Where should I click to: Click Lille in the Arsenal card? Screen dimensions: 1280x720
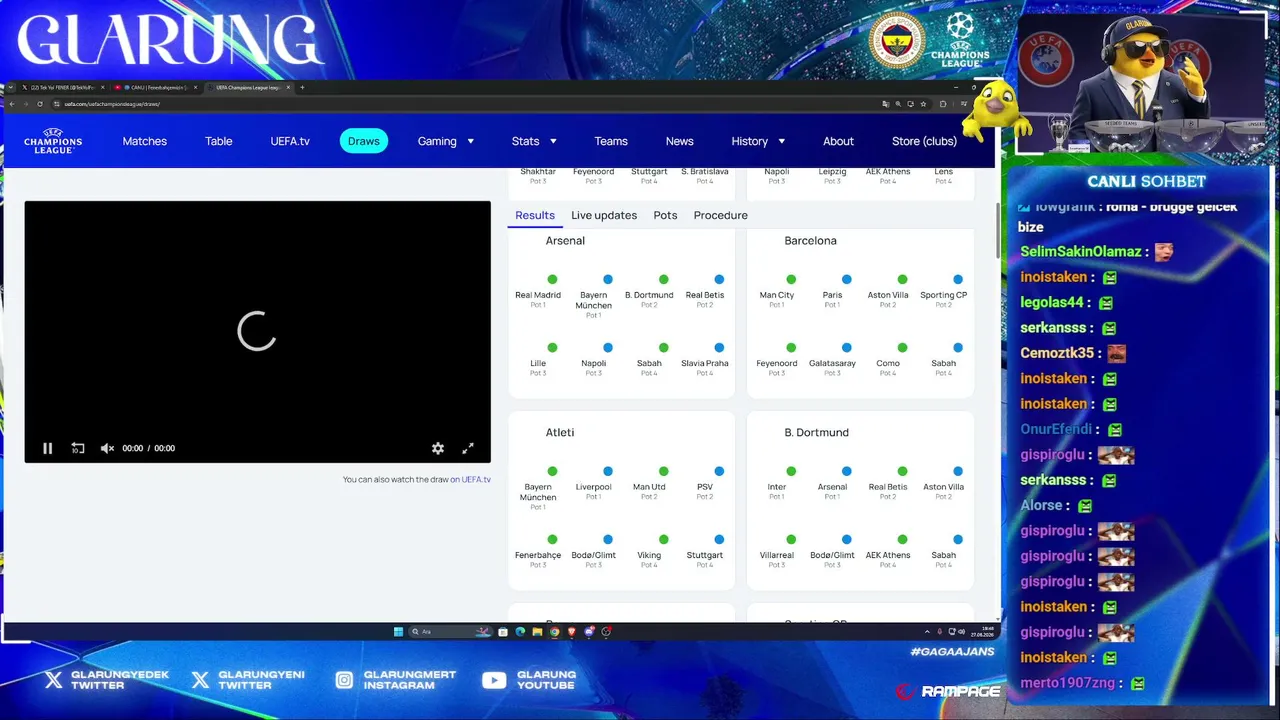point(538,363)
